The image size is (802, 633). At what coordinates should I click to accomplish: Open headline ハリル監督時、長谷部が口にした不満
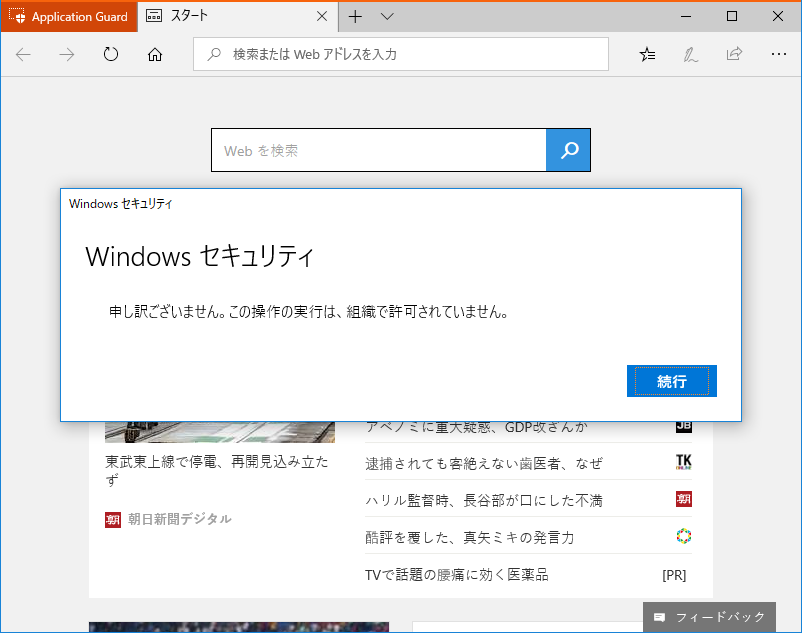click(x=484, y=500)
